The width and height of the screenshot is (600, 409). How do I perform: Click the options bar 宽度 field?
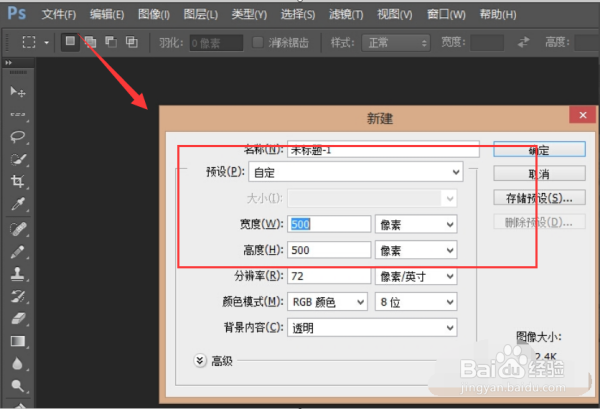coord(487,42)
